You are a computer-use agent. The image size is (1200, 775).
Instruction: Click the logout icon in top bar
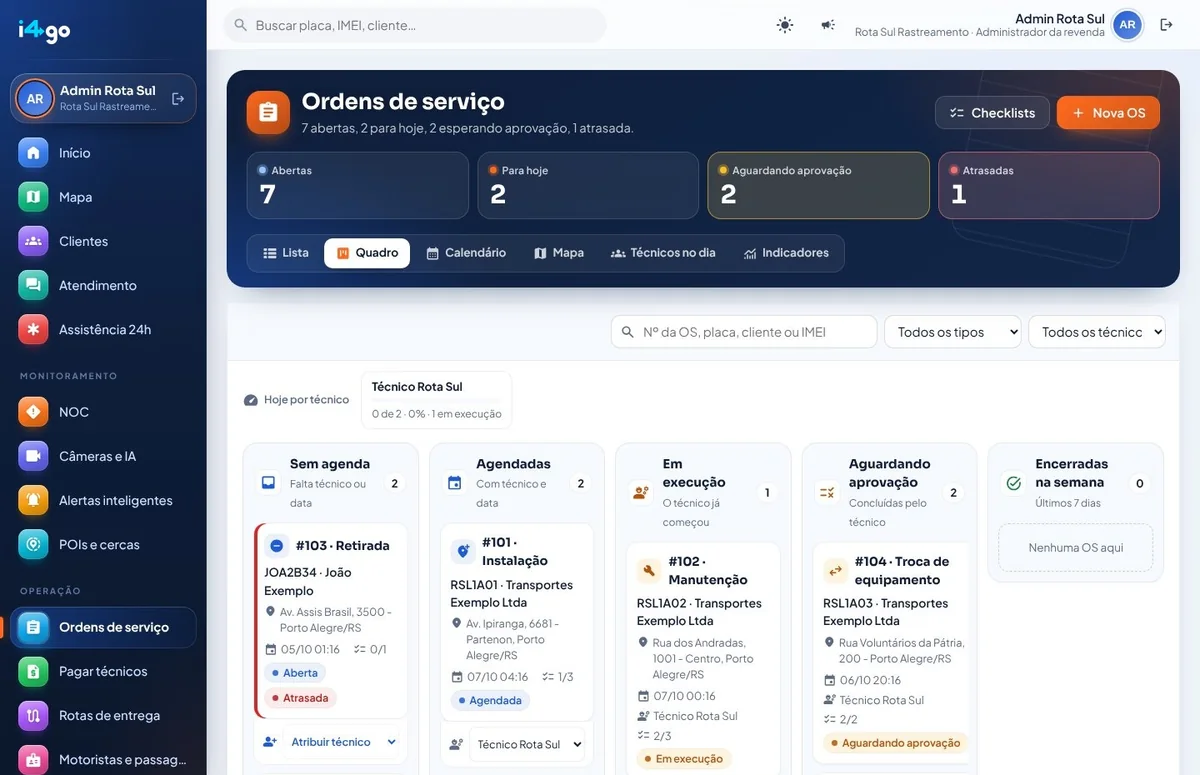click(x=1166, y=25)
